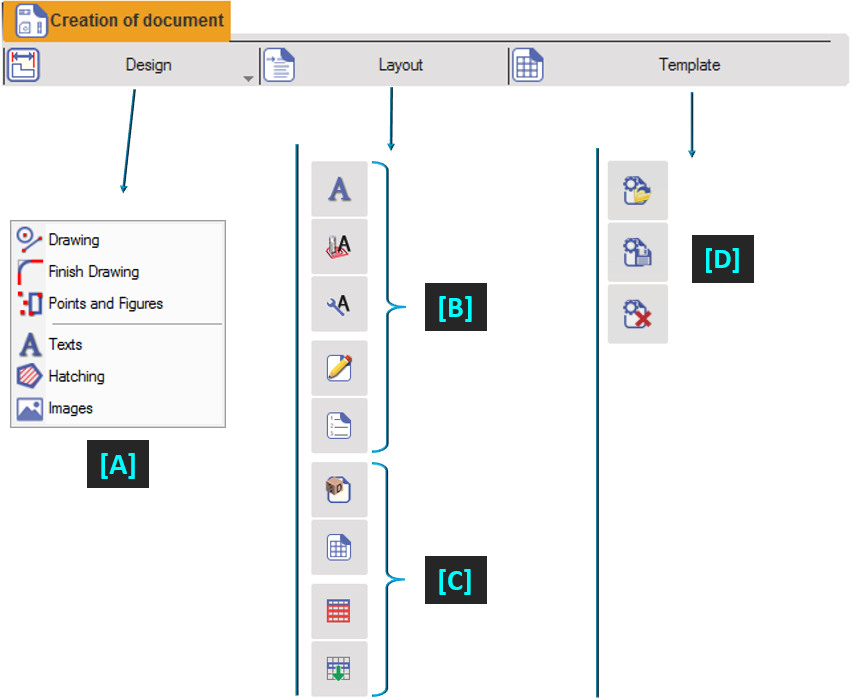Choose Finish Drawing in the menu
The height and width of the screenshot is (699, 852).
tap(93, 272)
